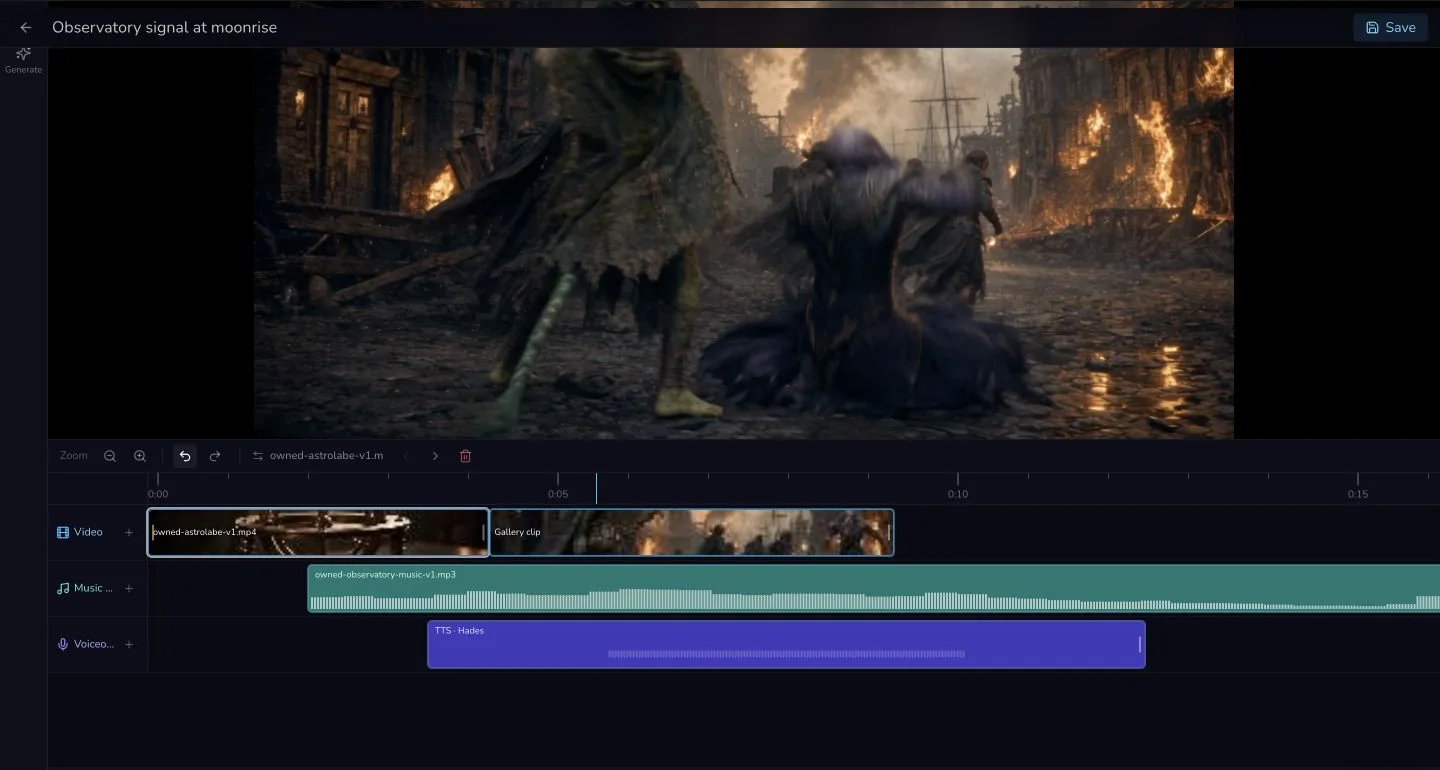Screen dimensions: 1440x770
Task: Click the 0:15 mark on the ruler
Action: click(x=1357, y=494)
